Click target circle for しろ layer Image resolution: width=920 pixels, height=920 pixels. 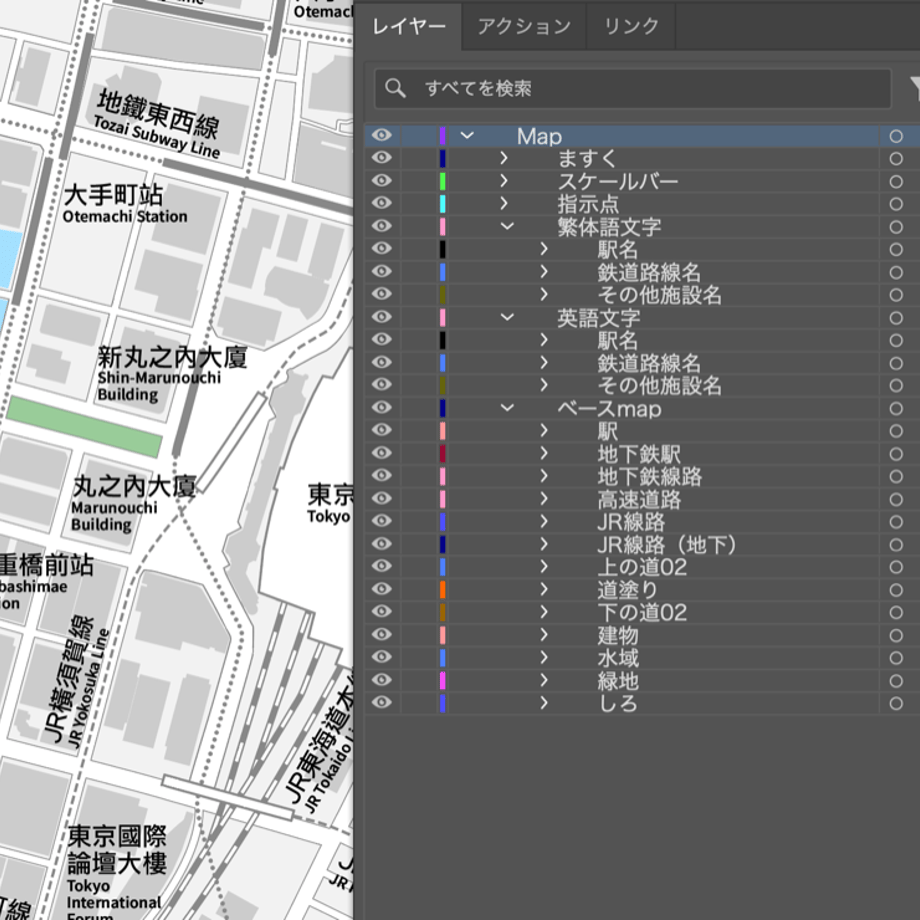coord(896,703)
